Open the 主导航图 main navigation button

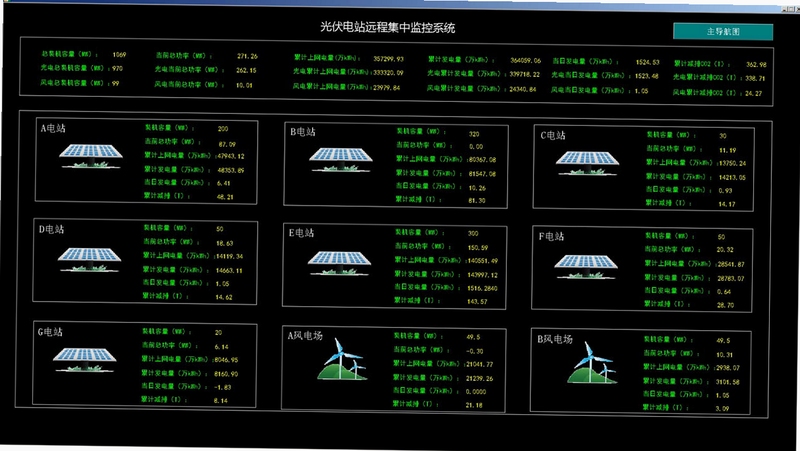[x=723, y=31]
